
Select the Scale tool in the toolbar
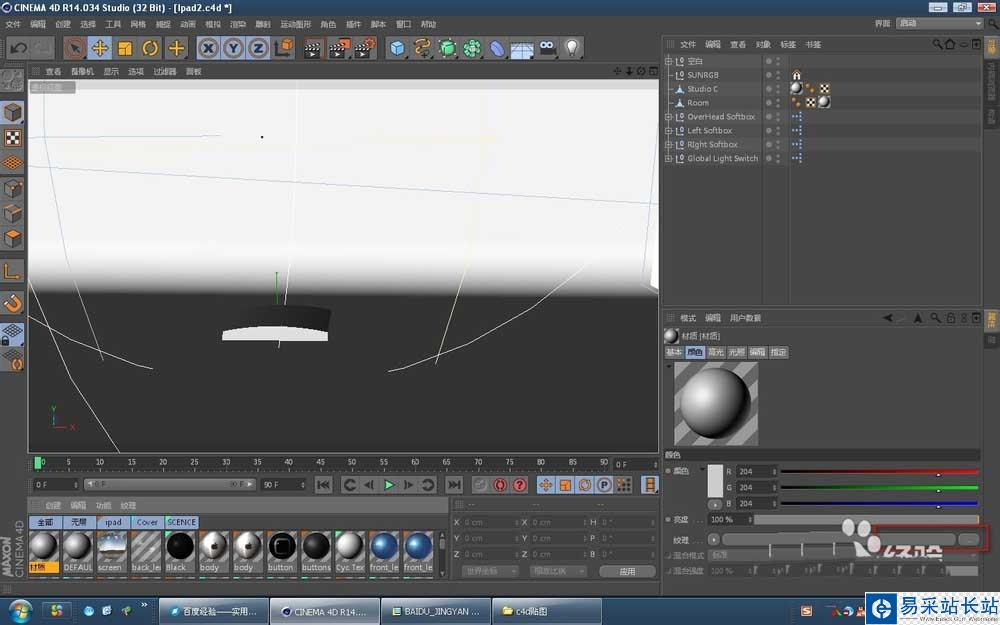(125, 47)
